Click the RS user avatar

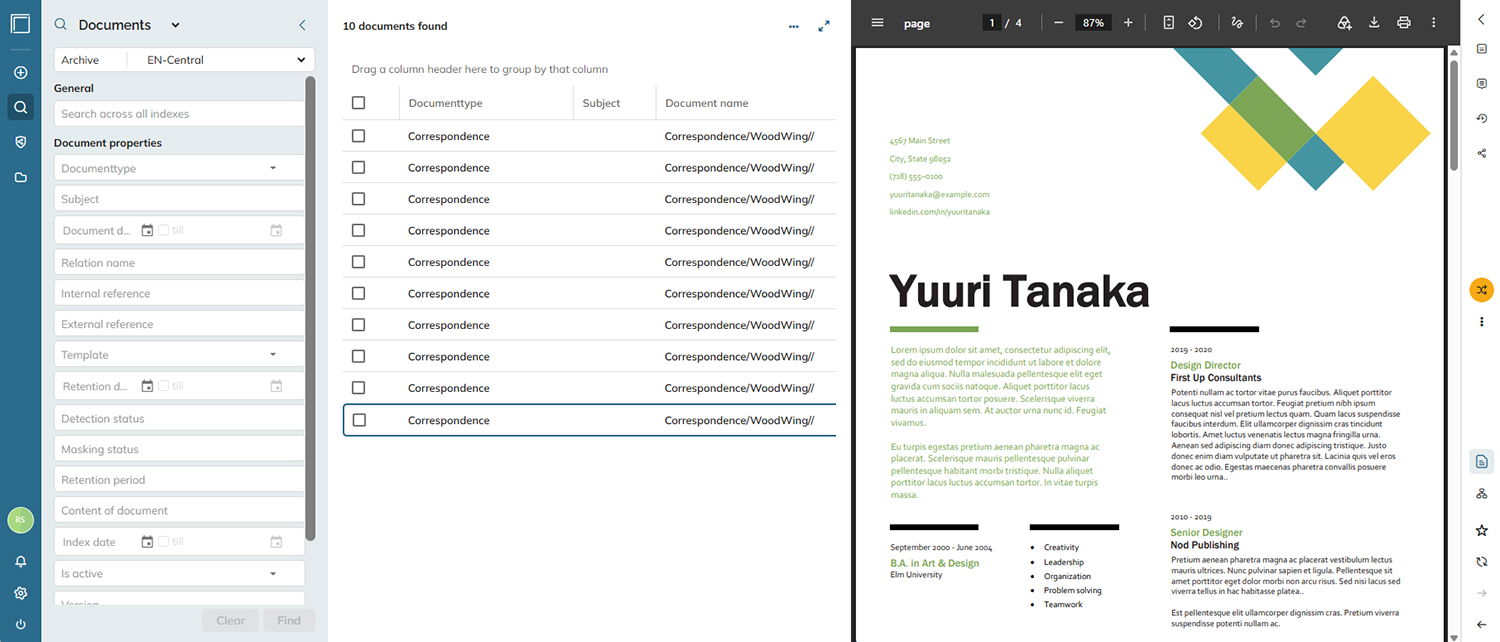click(x=20, y=520)
